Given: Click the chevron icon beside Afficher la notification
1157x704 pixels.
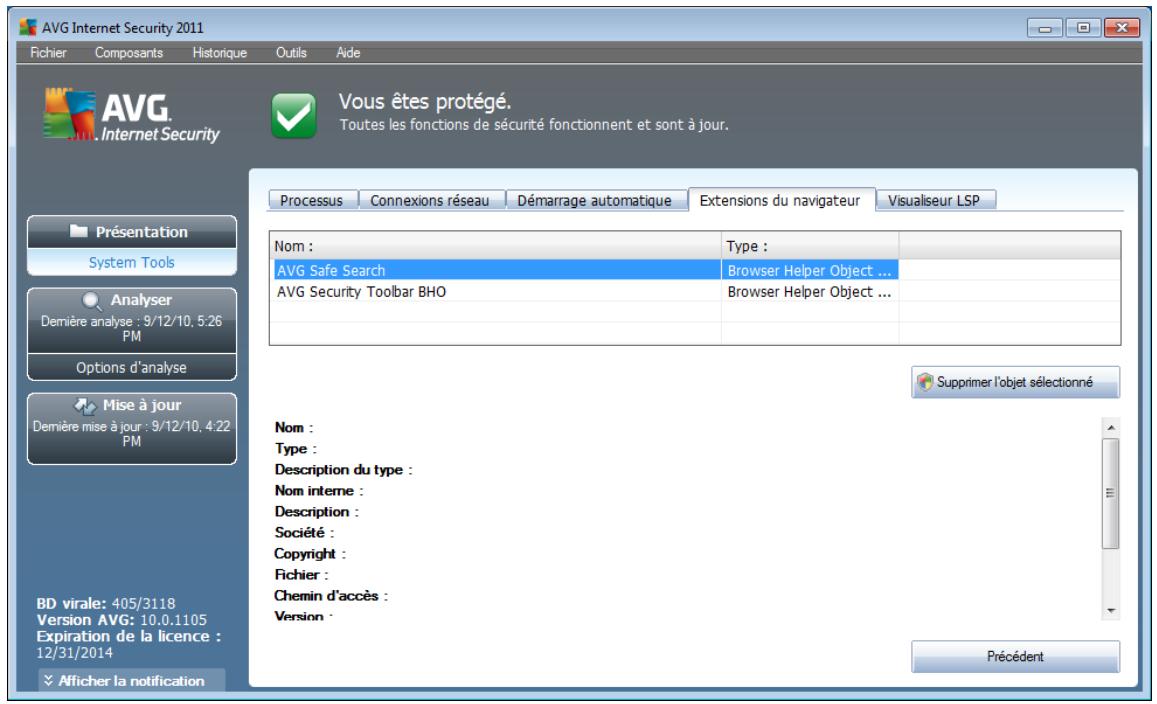Looking at the screenshot, I should [48, 680].
